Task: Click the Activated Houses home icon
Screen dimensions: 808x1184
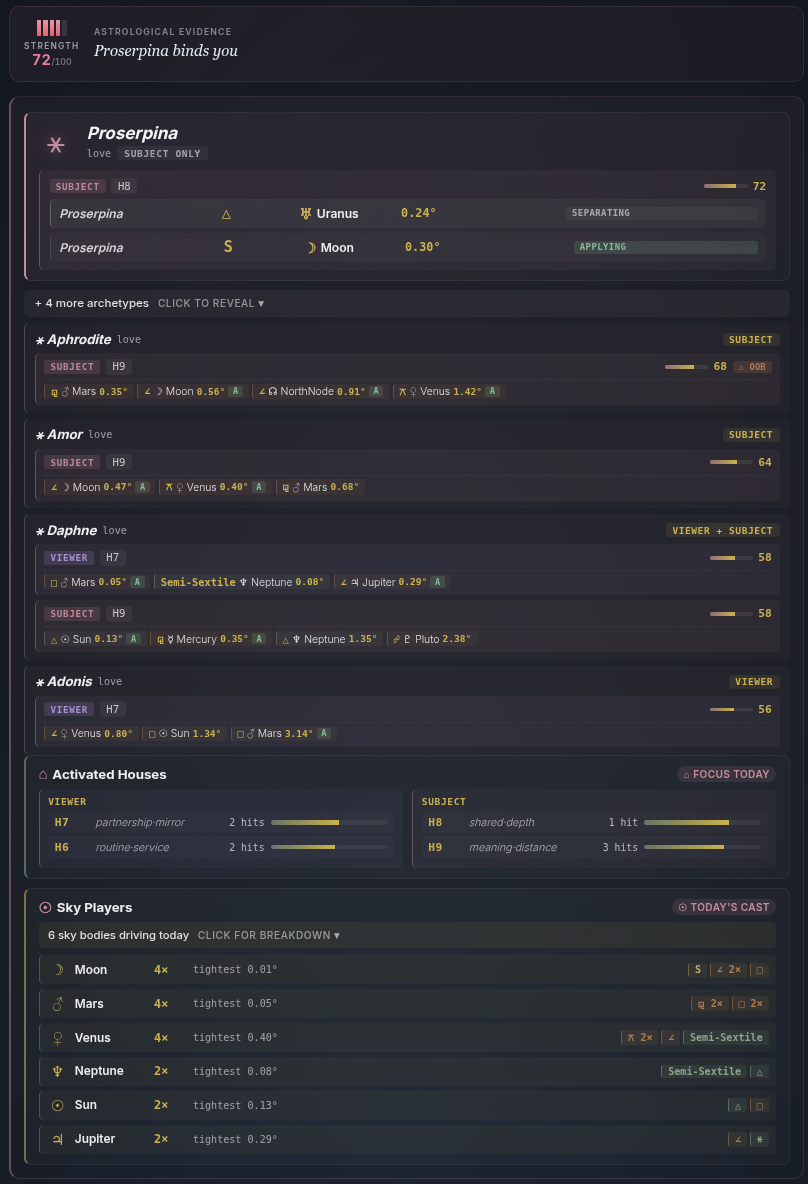Action: pos(43,775)
